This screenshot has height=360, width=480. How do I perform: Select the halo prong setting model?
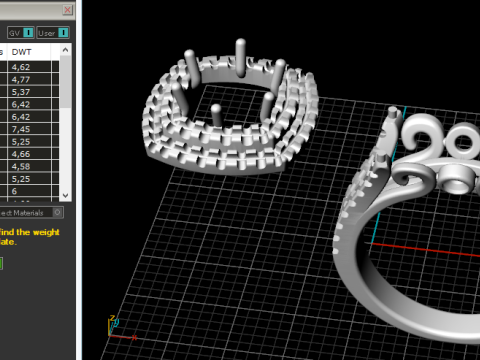(230, 108)
